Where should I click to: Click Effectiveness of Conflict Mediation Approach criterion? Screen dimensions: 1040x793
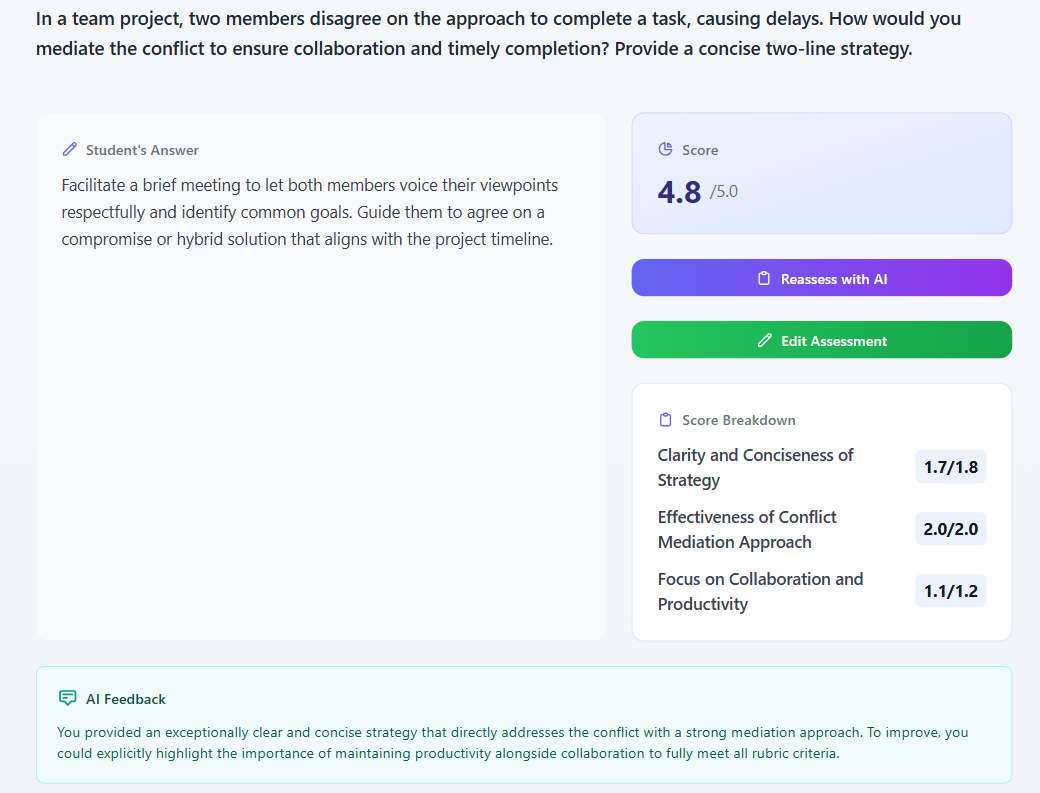pos(747,529)
